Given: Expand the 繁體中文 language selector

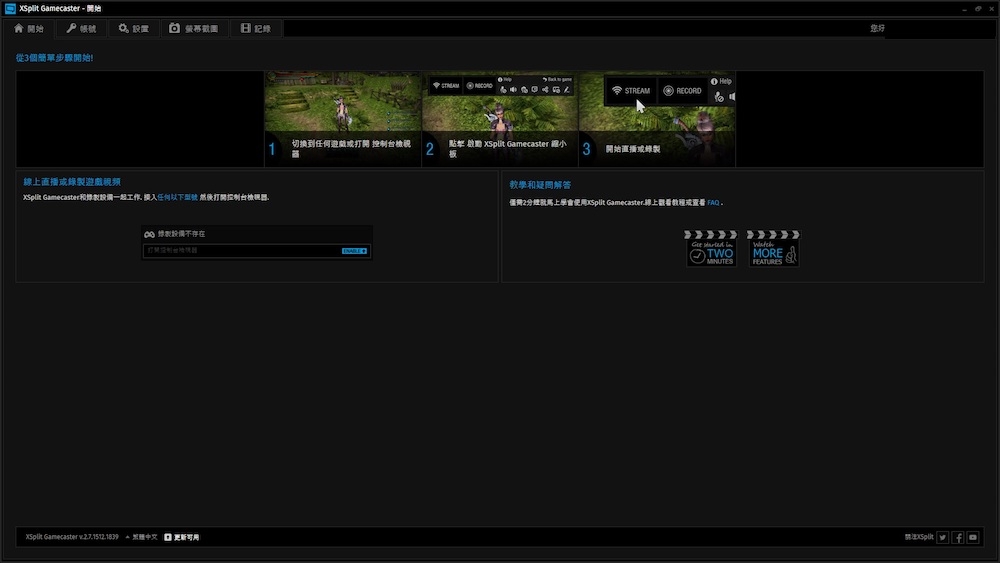Looking at the screenshot, I should 141,537.
